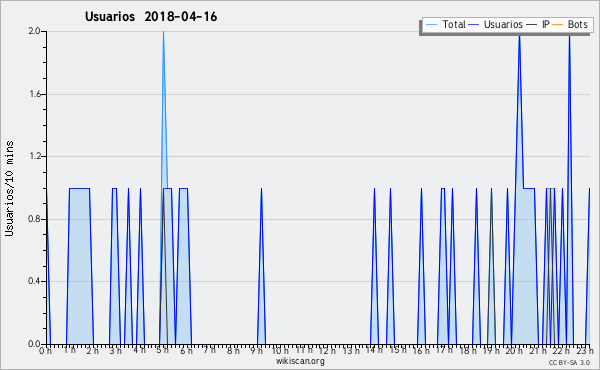Click the light blue peak near 5 h
Image resolution: width=600 pixels, height=370 pixels.
click(163, 109)
